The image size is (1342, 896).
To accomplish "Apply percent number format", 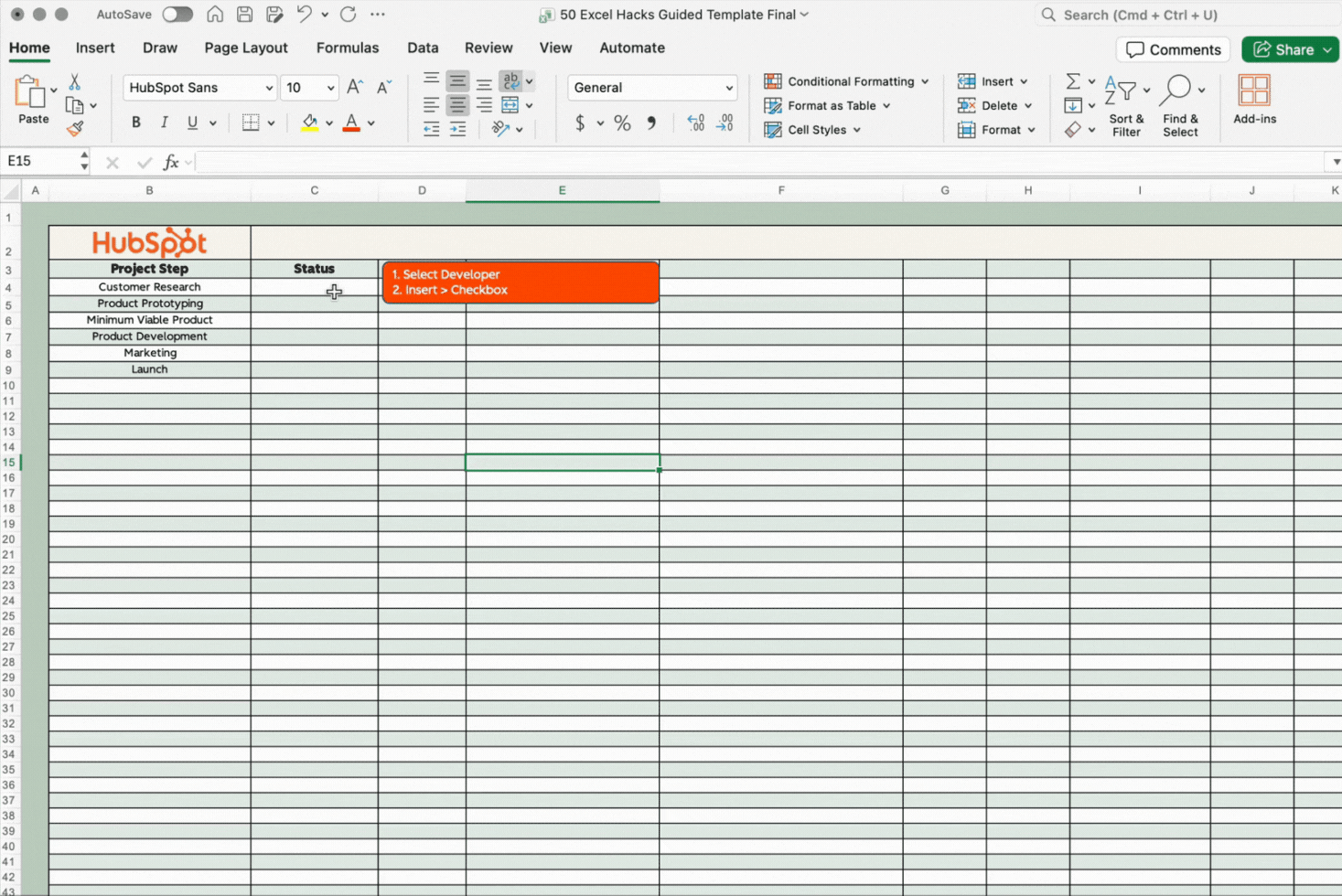I will pyautogui.click(x=621, y=123).
